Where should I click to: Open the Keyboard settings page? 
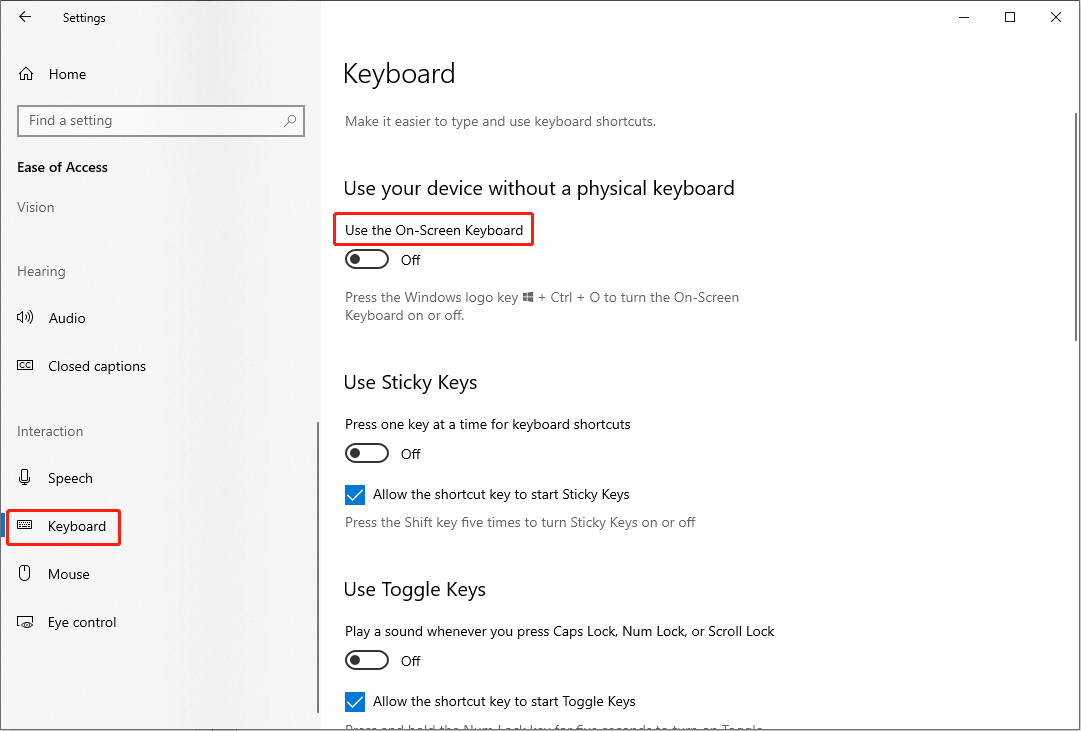pos(76,526)
